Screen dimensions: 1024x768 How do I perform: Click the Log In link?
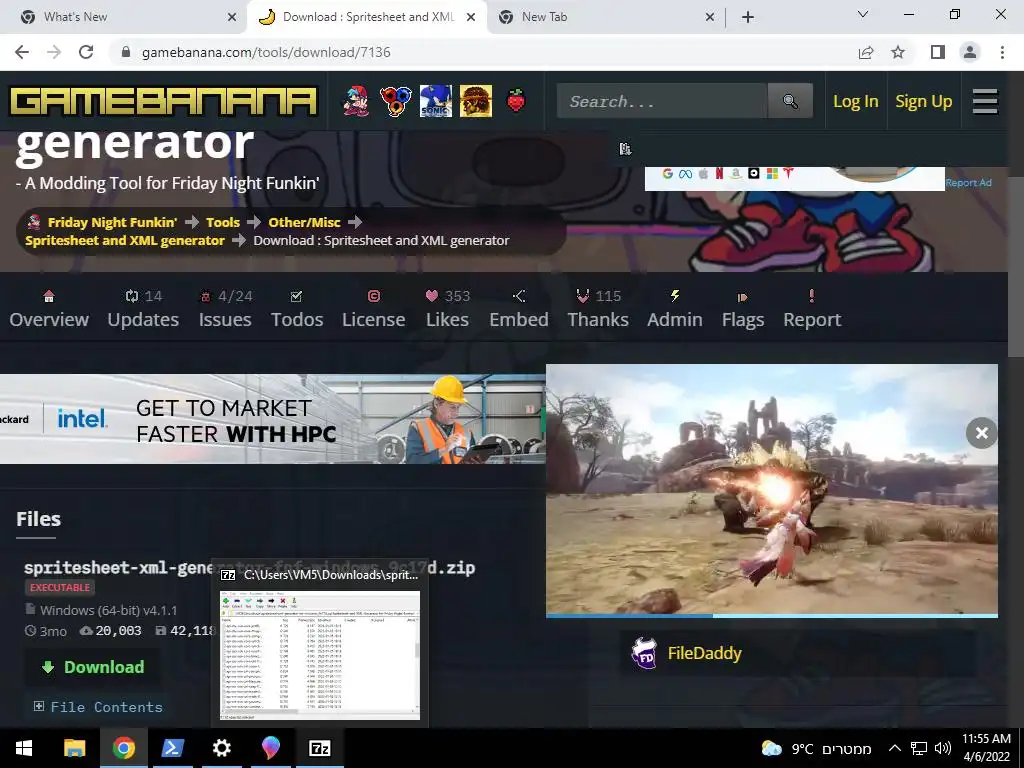(856, 101)
